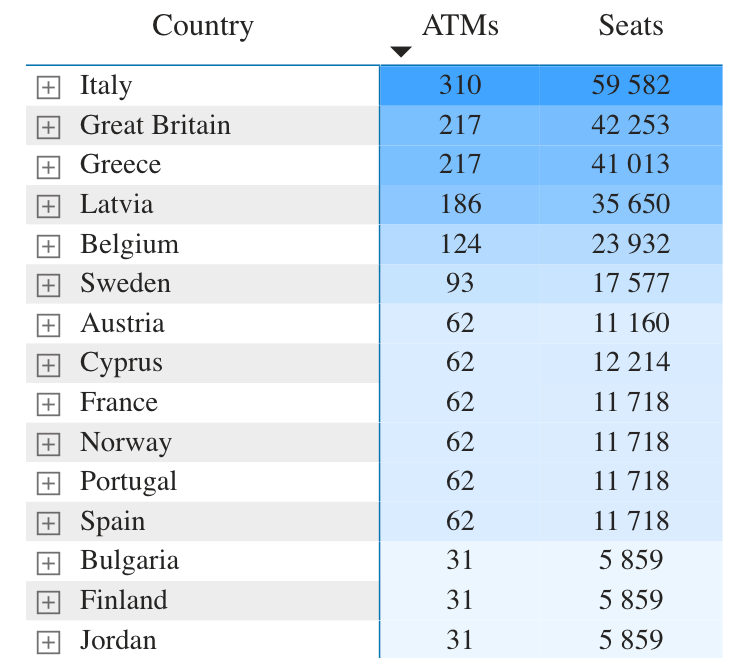
Task: Expand the Latvia row
Action: [x=48, y=206]
